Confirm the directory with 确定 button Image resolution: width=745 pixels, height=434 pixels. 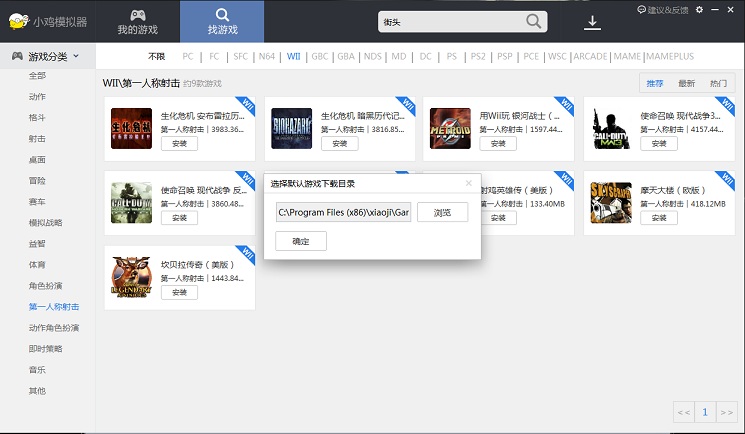pos(301,241)
